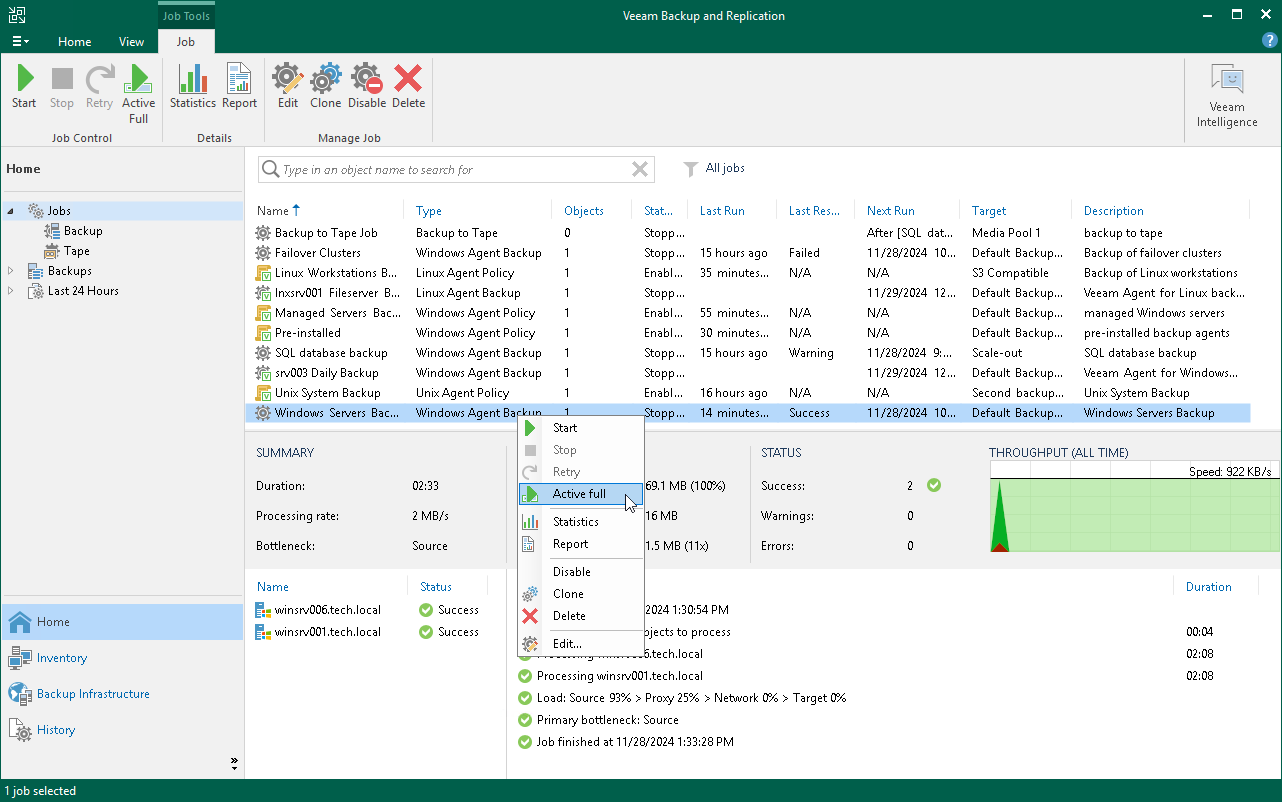The image size is (1282, 802).
Task: Choose Statistics in the context menu
Action: pos(580,522)
